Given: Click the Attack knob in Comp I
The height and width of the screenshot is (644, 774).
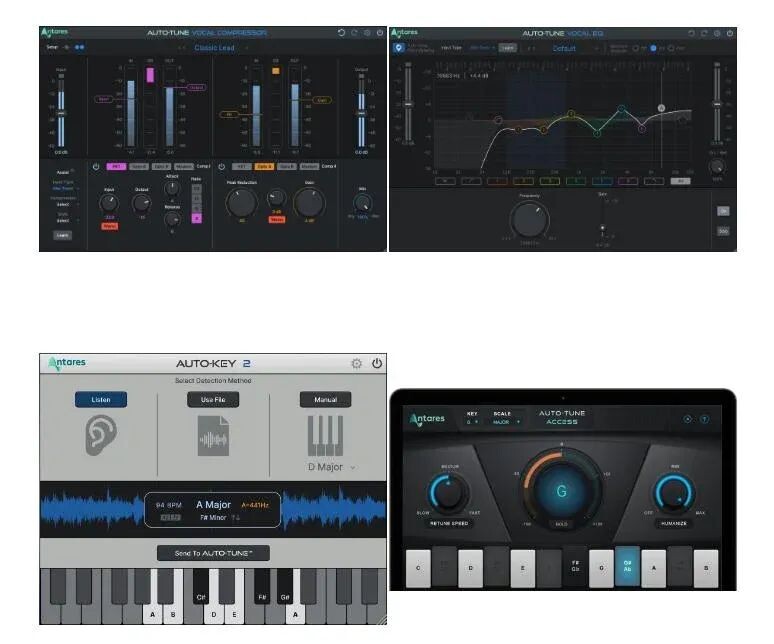Looking at the screenshot, I should click(x=172, y=188).
